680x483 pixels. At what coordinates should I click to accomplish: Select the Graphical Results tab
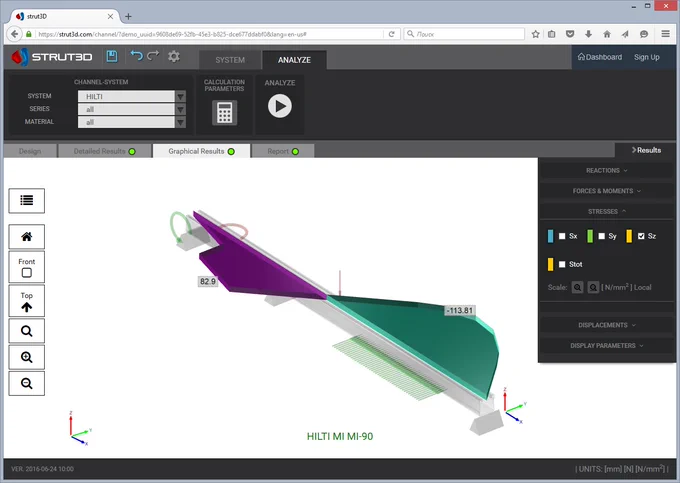[201, 151]
